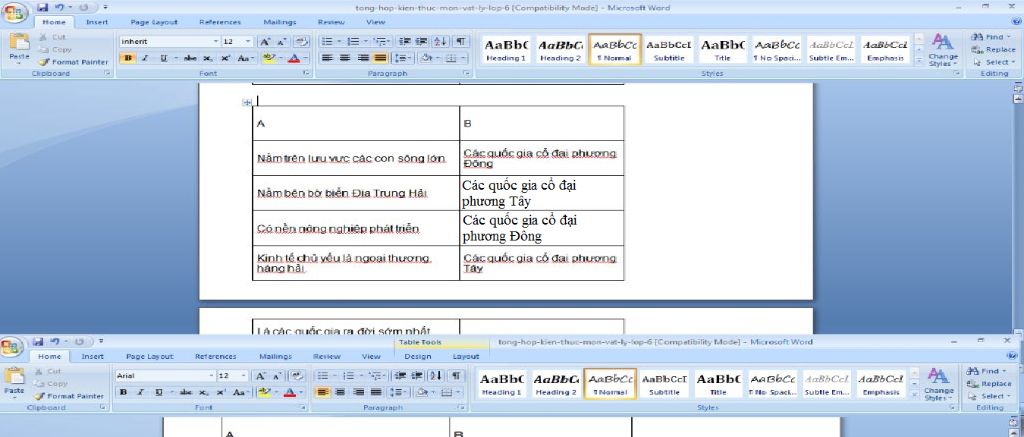Open Review tab in inherit-font window
This screenshot has width=1024, height=437.
tap(330, 22)
